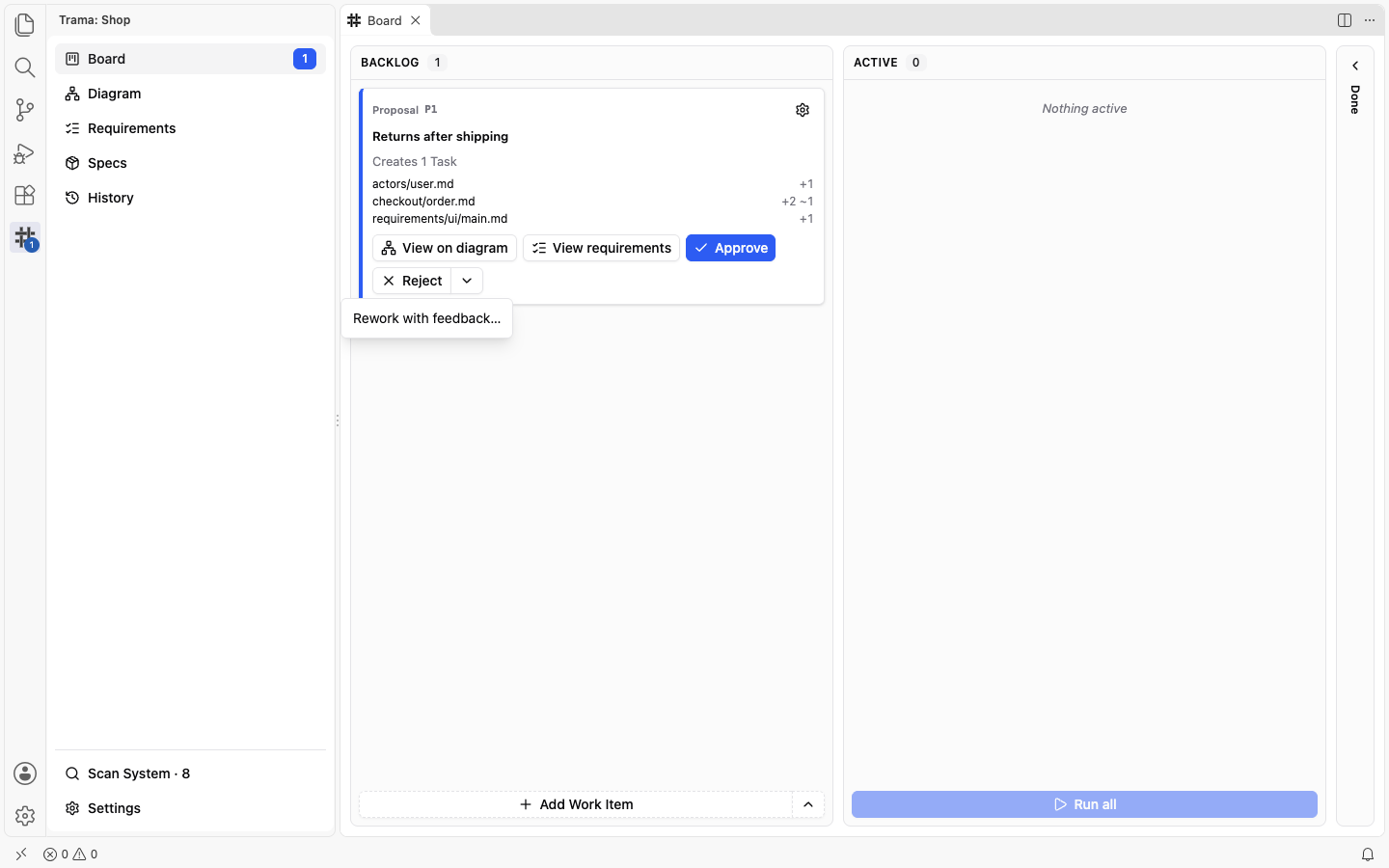Open the Run and Debug icon
Viewport: 1389px width, 868px height.
click(25, 152)
